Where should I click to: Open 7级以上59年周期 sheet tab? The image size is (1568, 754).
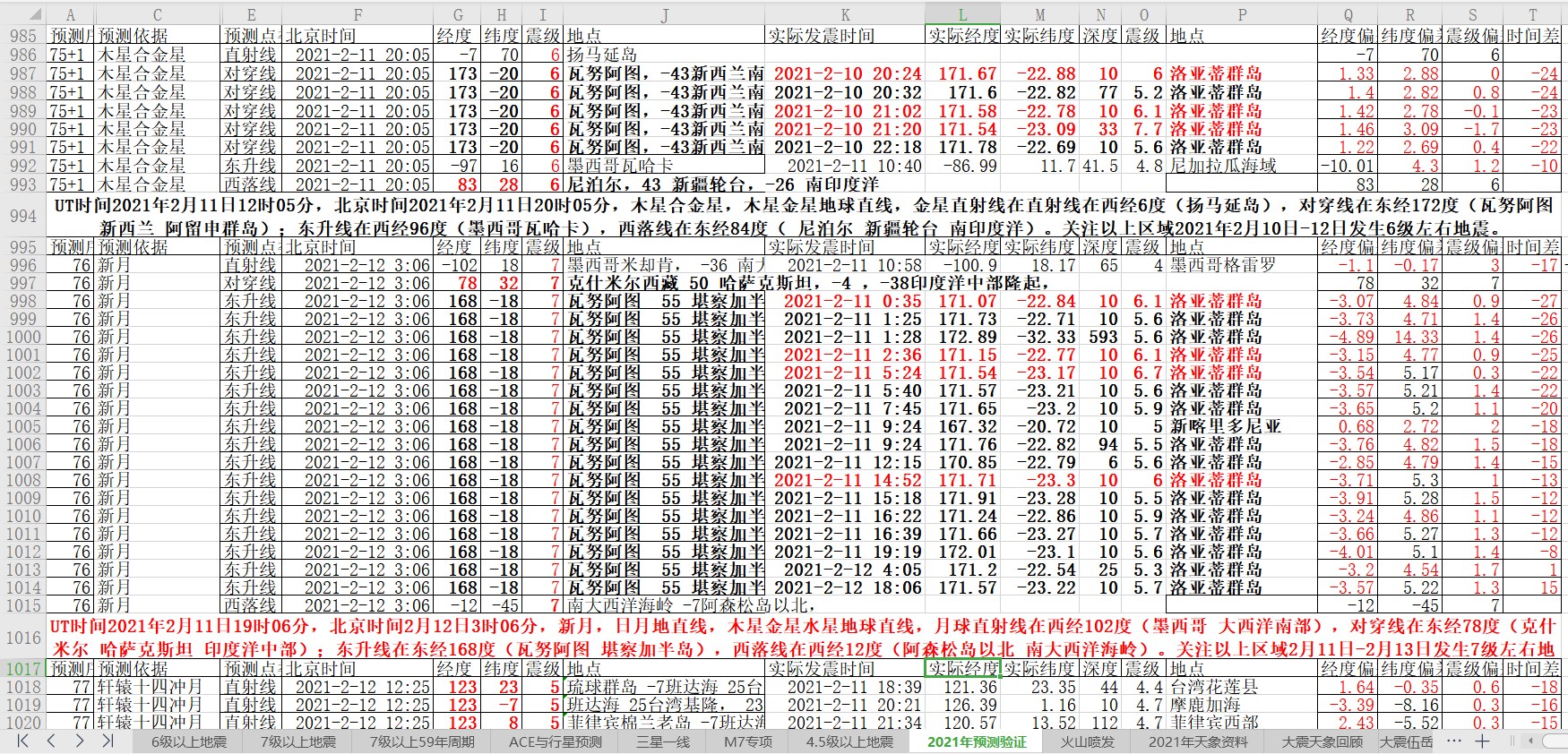coord(422,742)
